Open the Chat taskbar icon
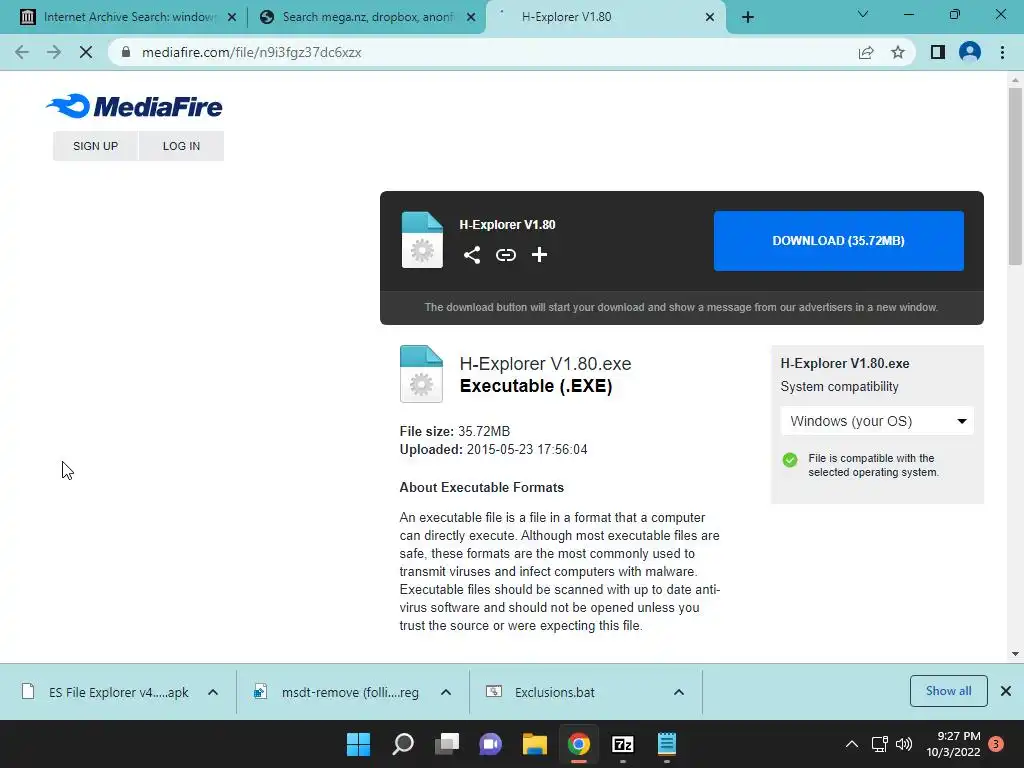Viewport: 1024px width, 768px height. (490, 744)
